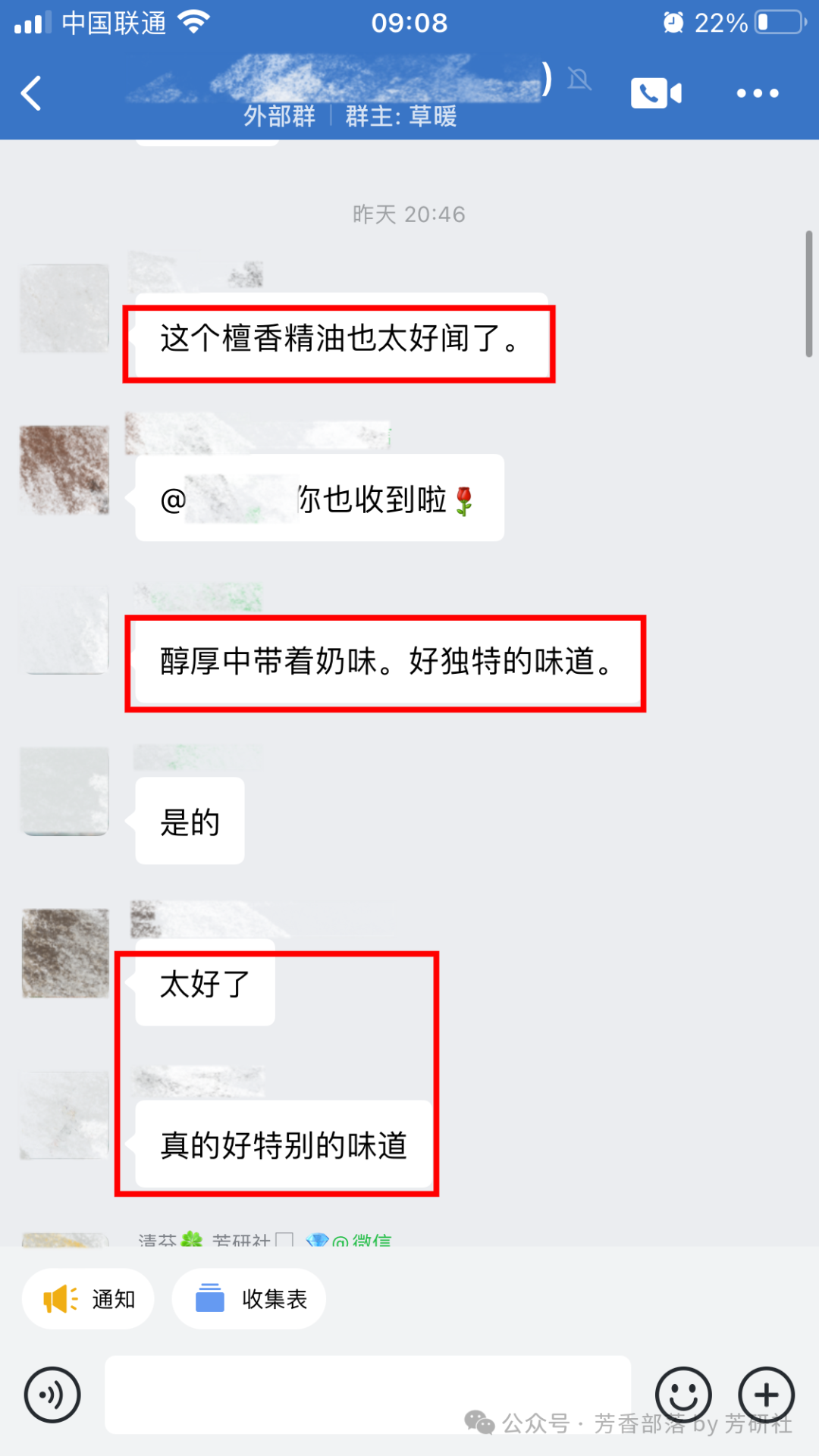The height and width of the screenshot is (1456, 819).
Task: Switch to voice input mode
Action: coord(52,1395)
